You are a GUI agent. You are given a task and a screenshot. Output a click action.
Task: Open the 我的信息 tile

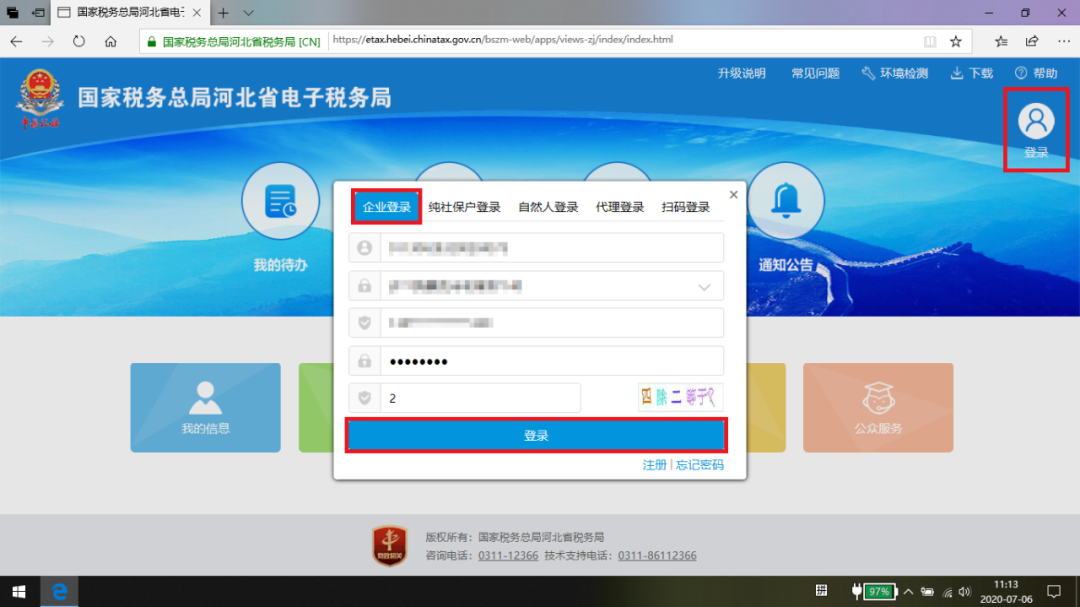tap(205, 407)
